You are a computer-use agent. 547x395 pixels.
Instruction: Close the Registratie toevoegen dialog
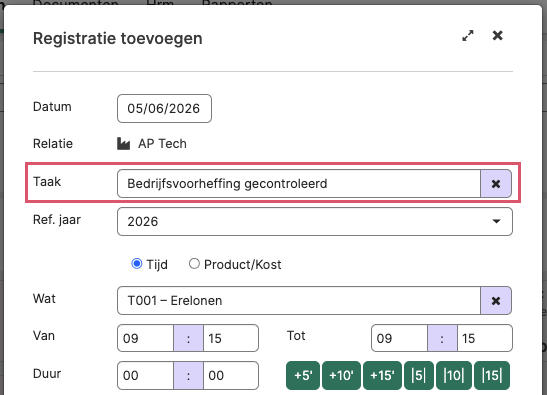(497, 35)
